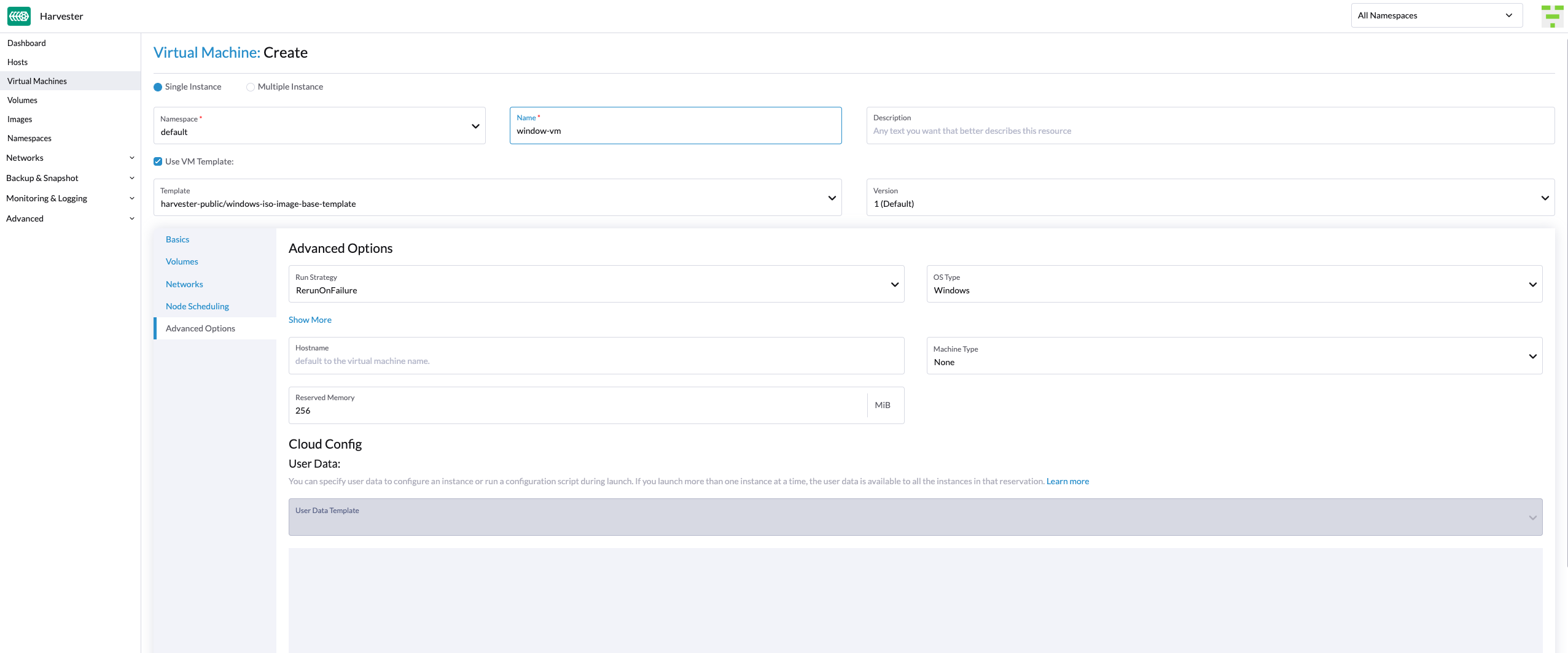Click the Hostname input field

coord(596,361)
